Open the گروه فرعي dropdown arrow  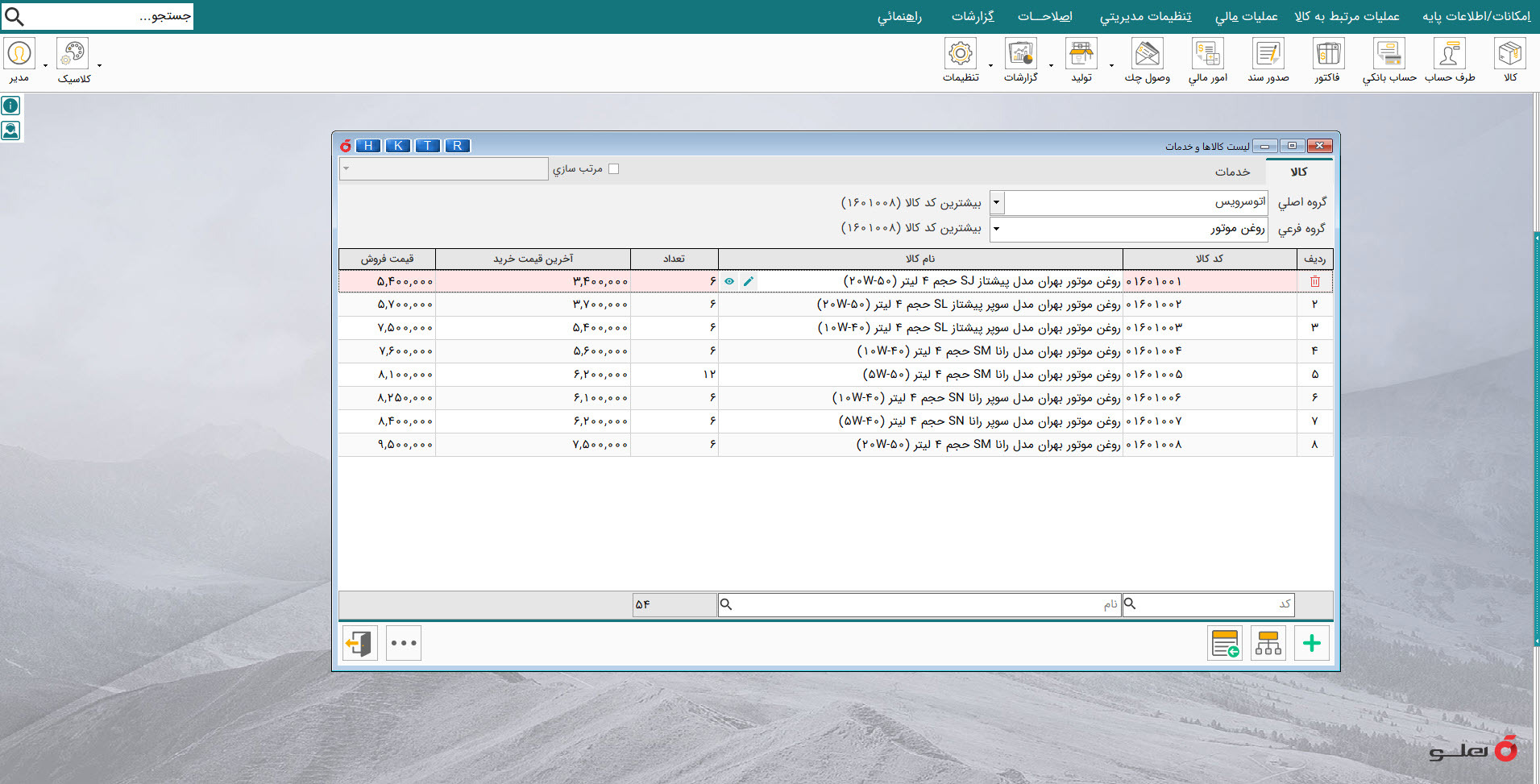coord(997,229)
